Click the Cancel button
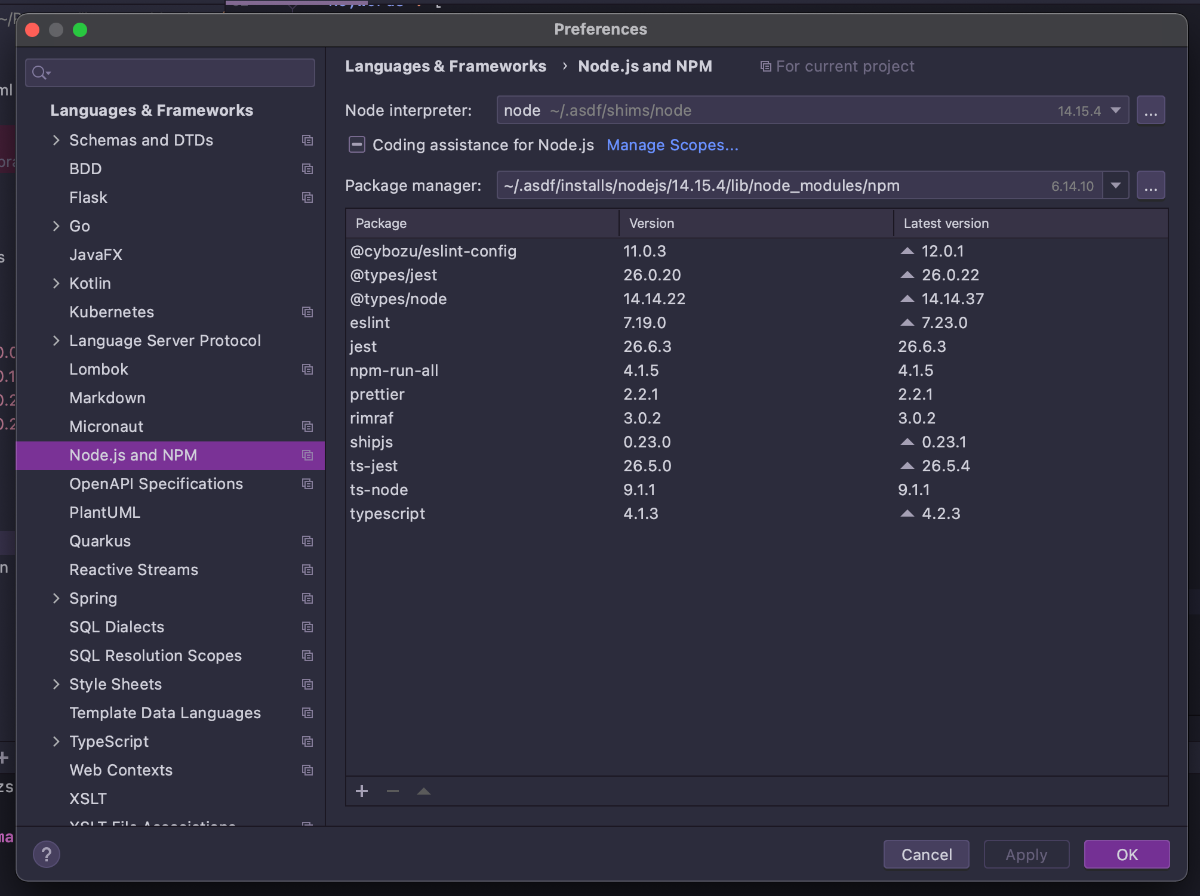This screenshot has width=1200, height=896. tap(927, 854)
